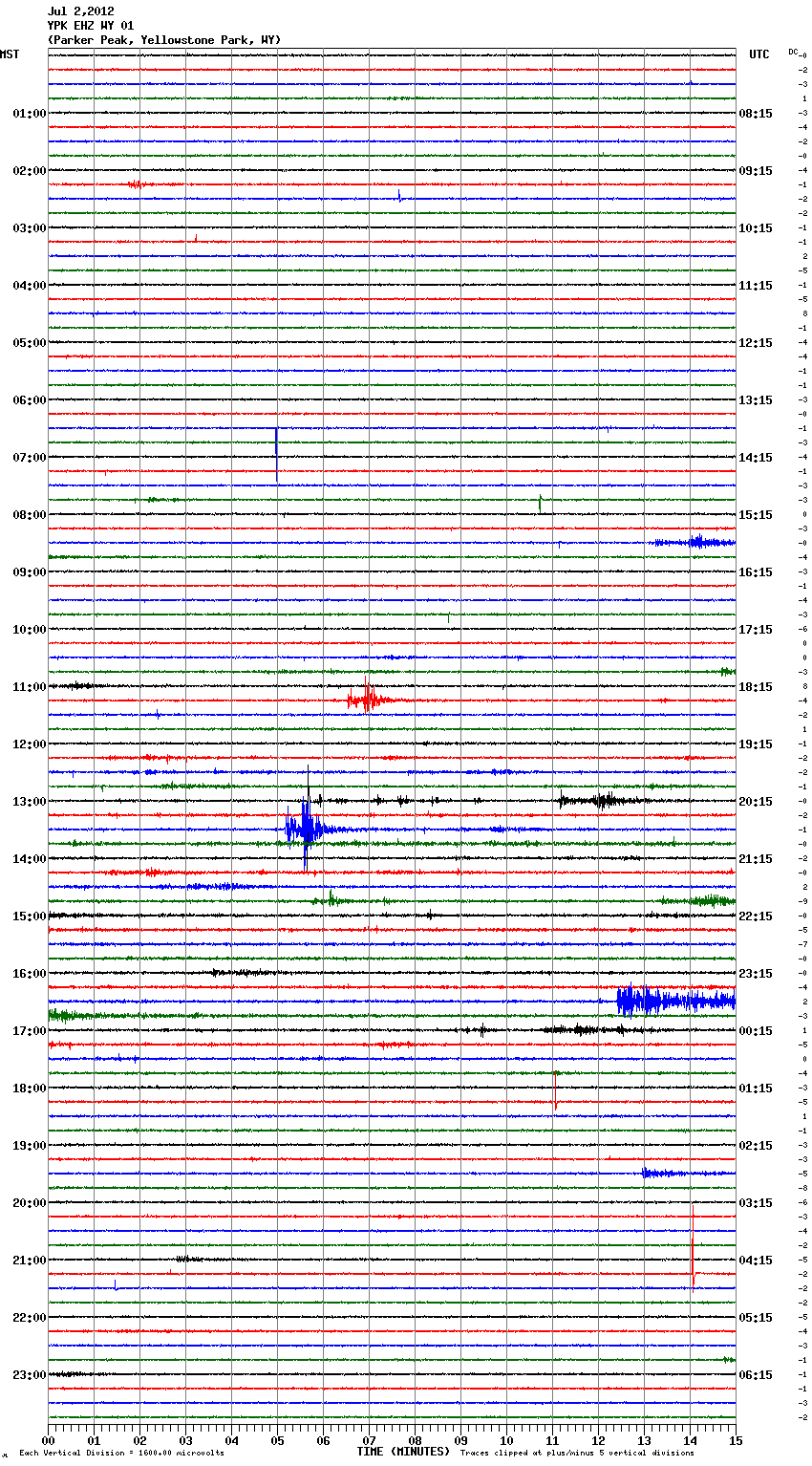Click the 06:15 UTC time label
The height and width of the screenshot is (1466, 812).
point(756,1375)
